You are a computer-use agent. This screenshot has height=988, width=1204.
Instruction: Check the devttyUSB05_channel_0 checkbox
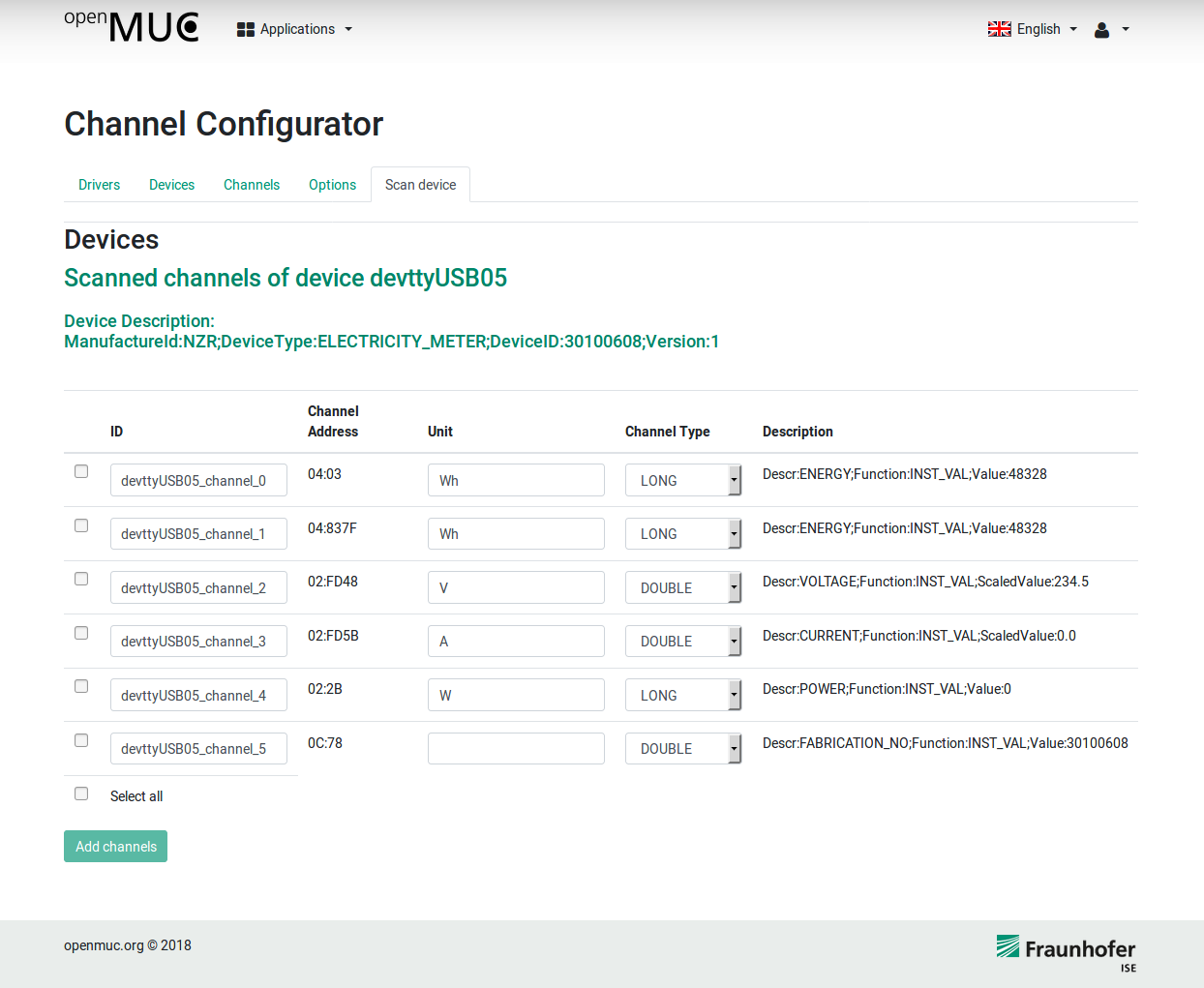[81, 471]
